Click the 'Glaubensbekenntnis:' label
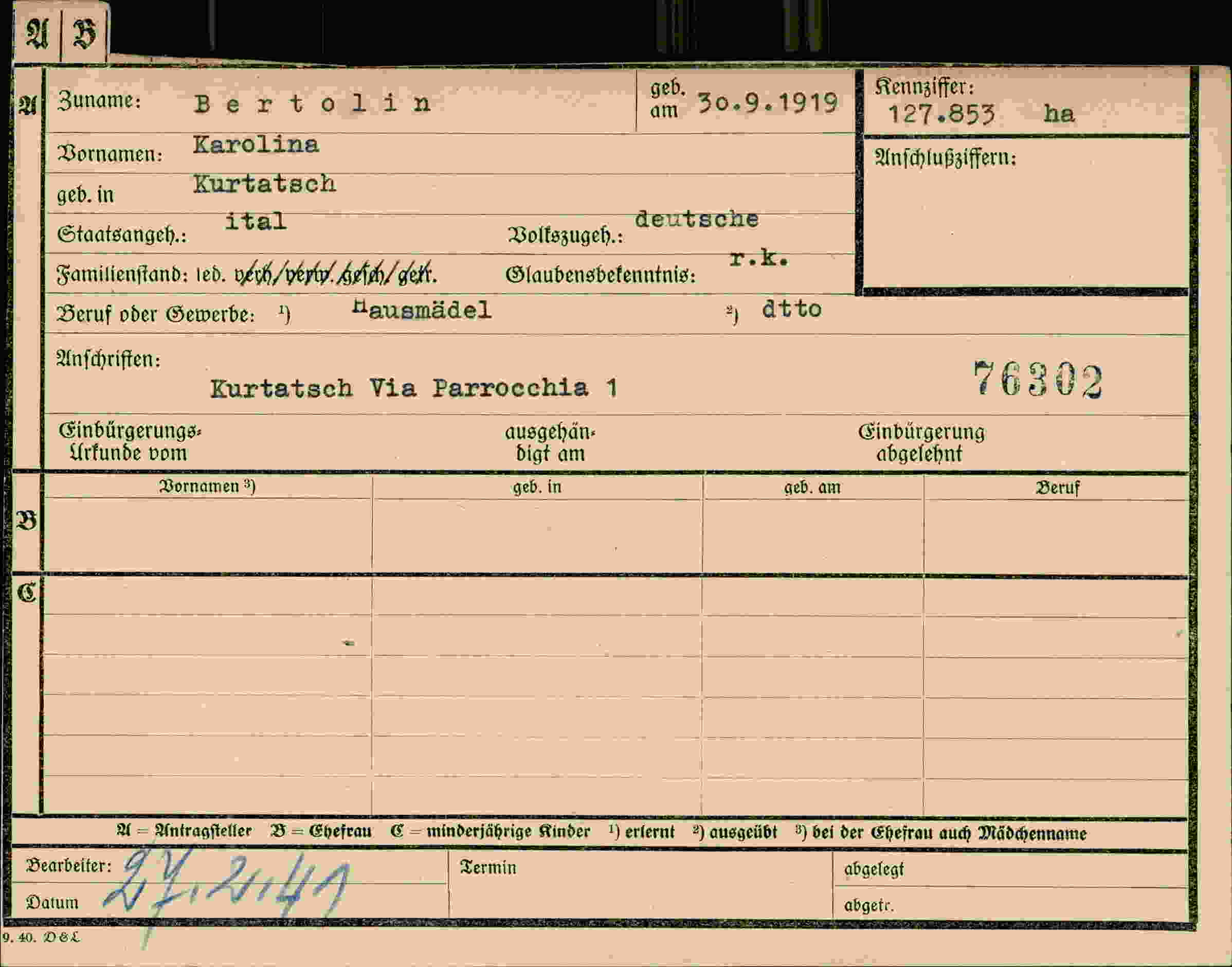 pyautogui.click(x=601, y=275)
